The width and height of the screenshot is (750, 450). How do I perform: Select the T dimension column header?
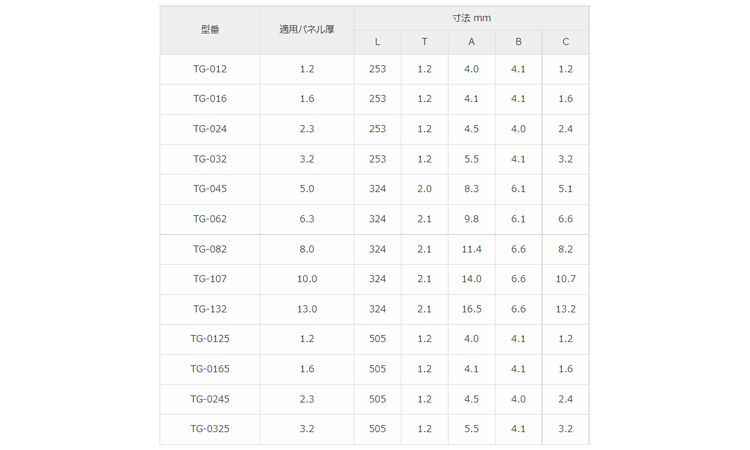424,42
